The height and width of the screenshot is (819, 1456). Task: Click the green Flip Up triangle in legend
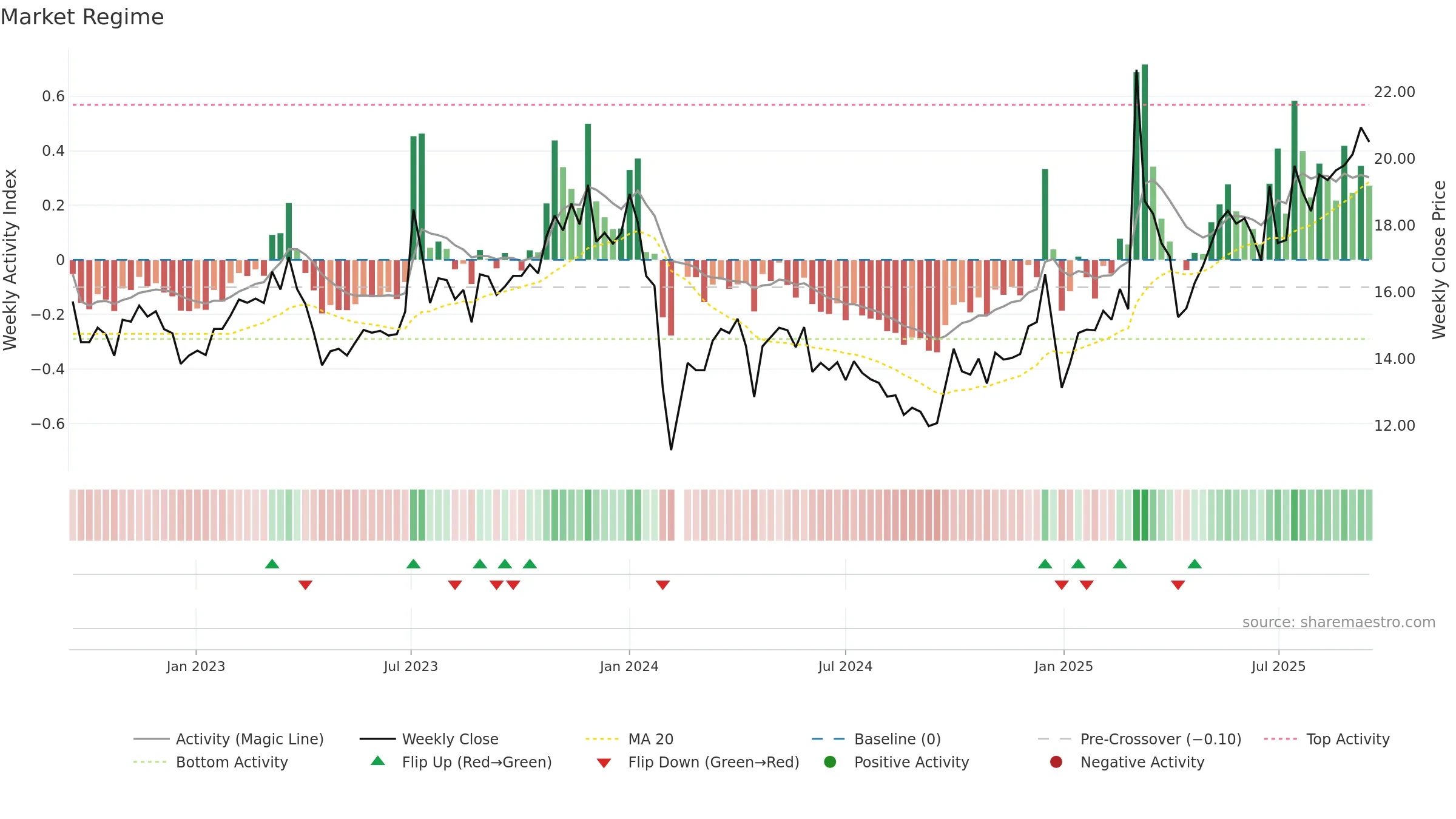378,761
